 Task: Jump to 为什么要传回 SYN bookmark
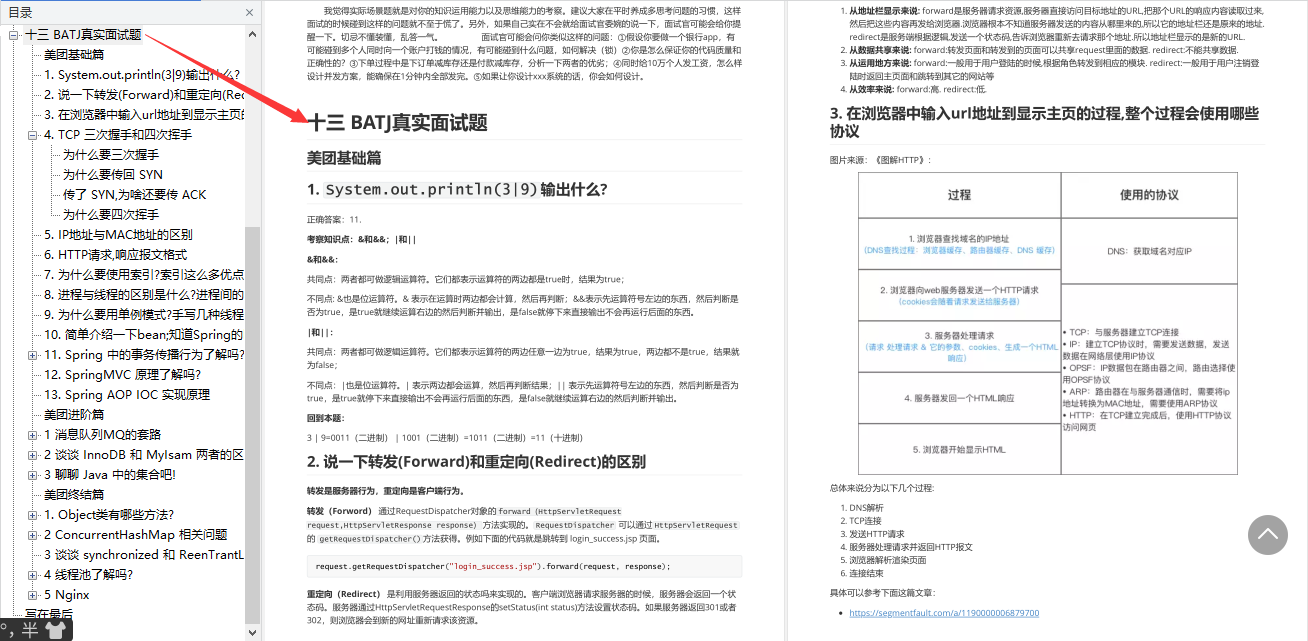[x=113, y=175]
